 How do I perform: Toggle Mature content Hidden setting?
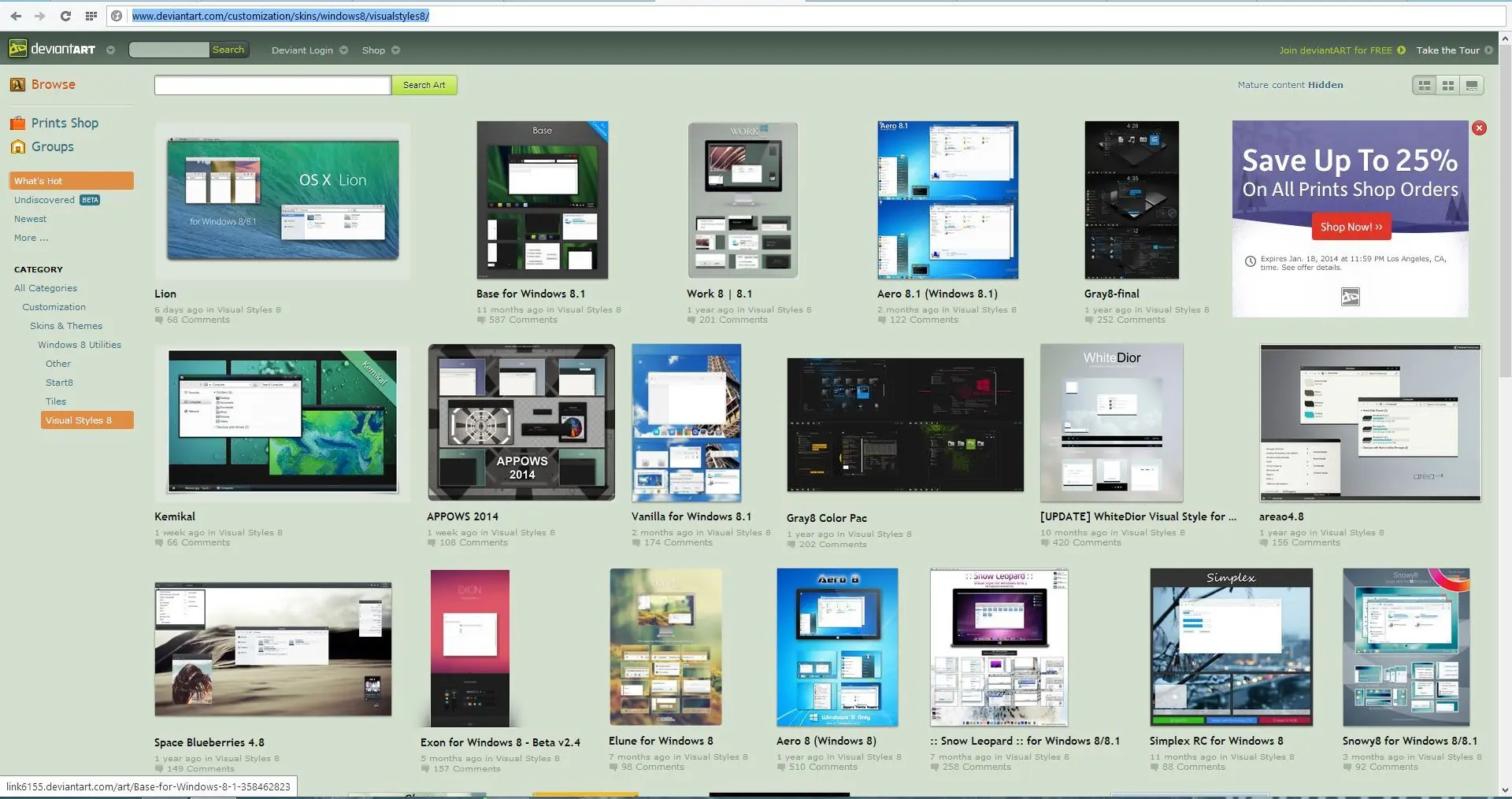1290,85
